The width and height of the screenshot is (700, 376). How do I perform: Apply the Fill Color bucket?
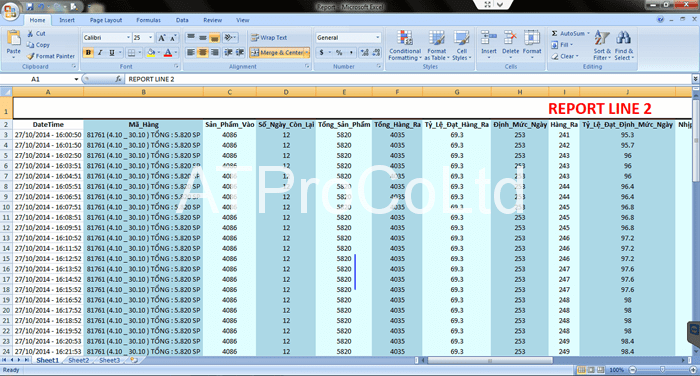pyautogui.click(x=151, y=53)
